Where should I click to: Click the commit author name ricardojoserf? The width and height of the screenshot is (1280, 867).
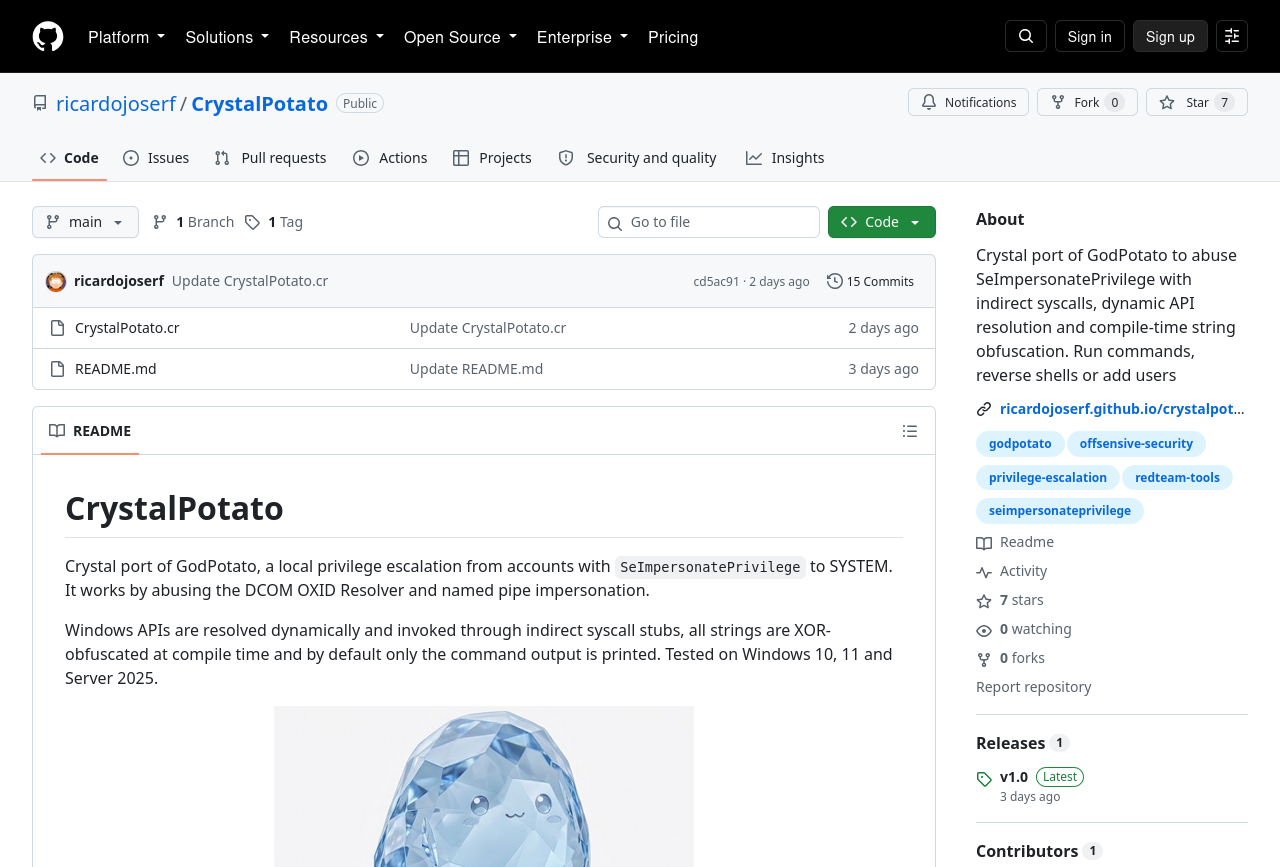119,281
